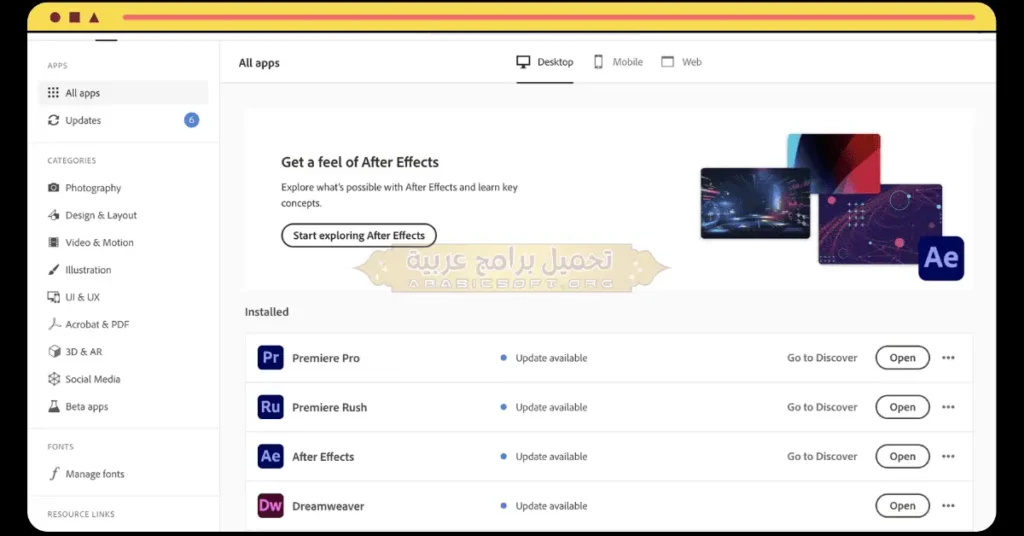Click the Premiere Pro app name
Screen dimensions: 1024x536
tap(326, 358)
